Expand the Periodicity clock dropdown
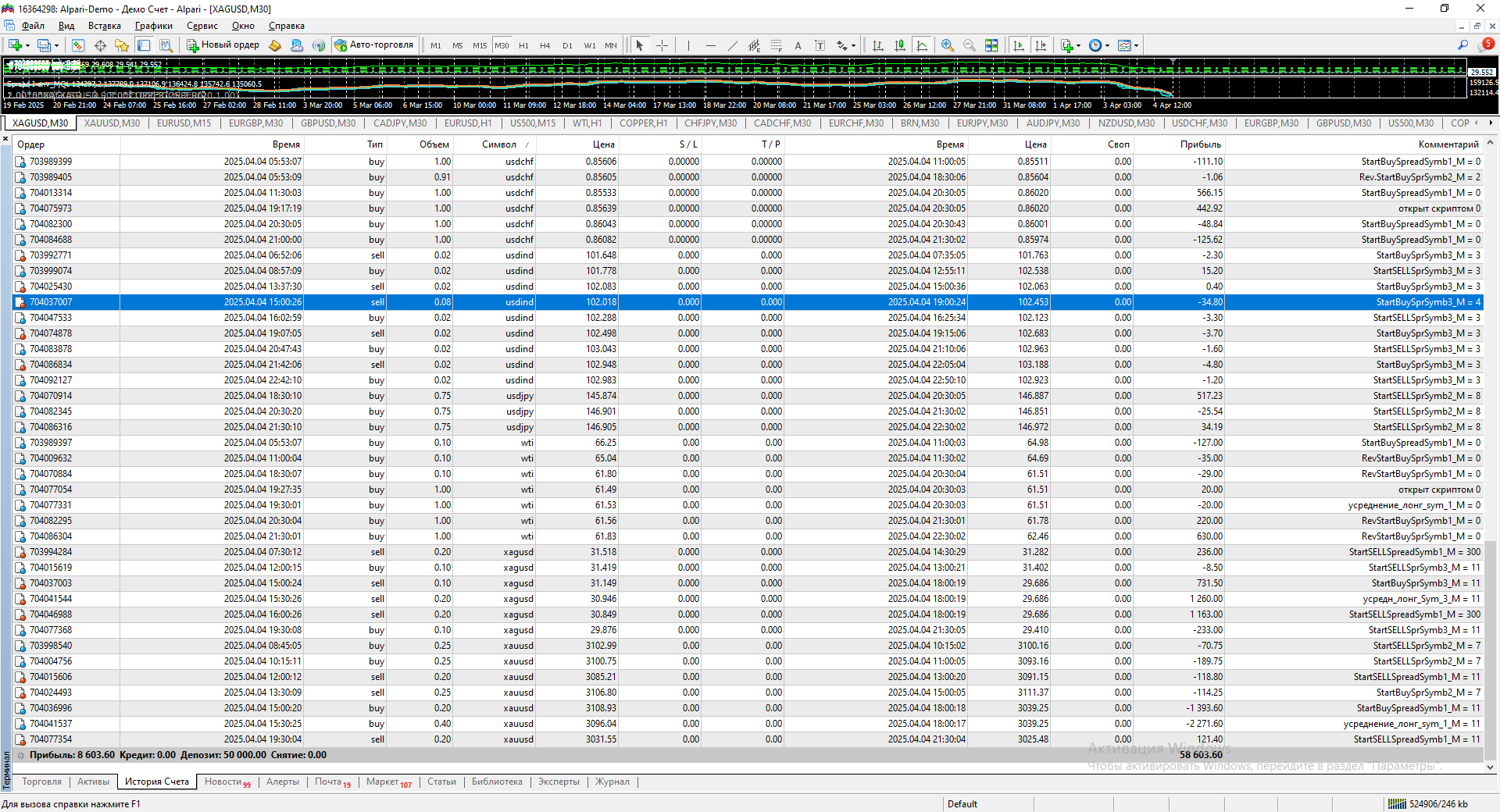This screenshot has height=812, width=1500. click(x=1098, y=45)
